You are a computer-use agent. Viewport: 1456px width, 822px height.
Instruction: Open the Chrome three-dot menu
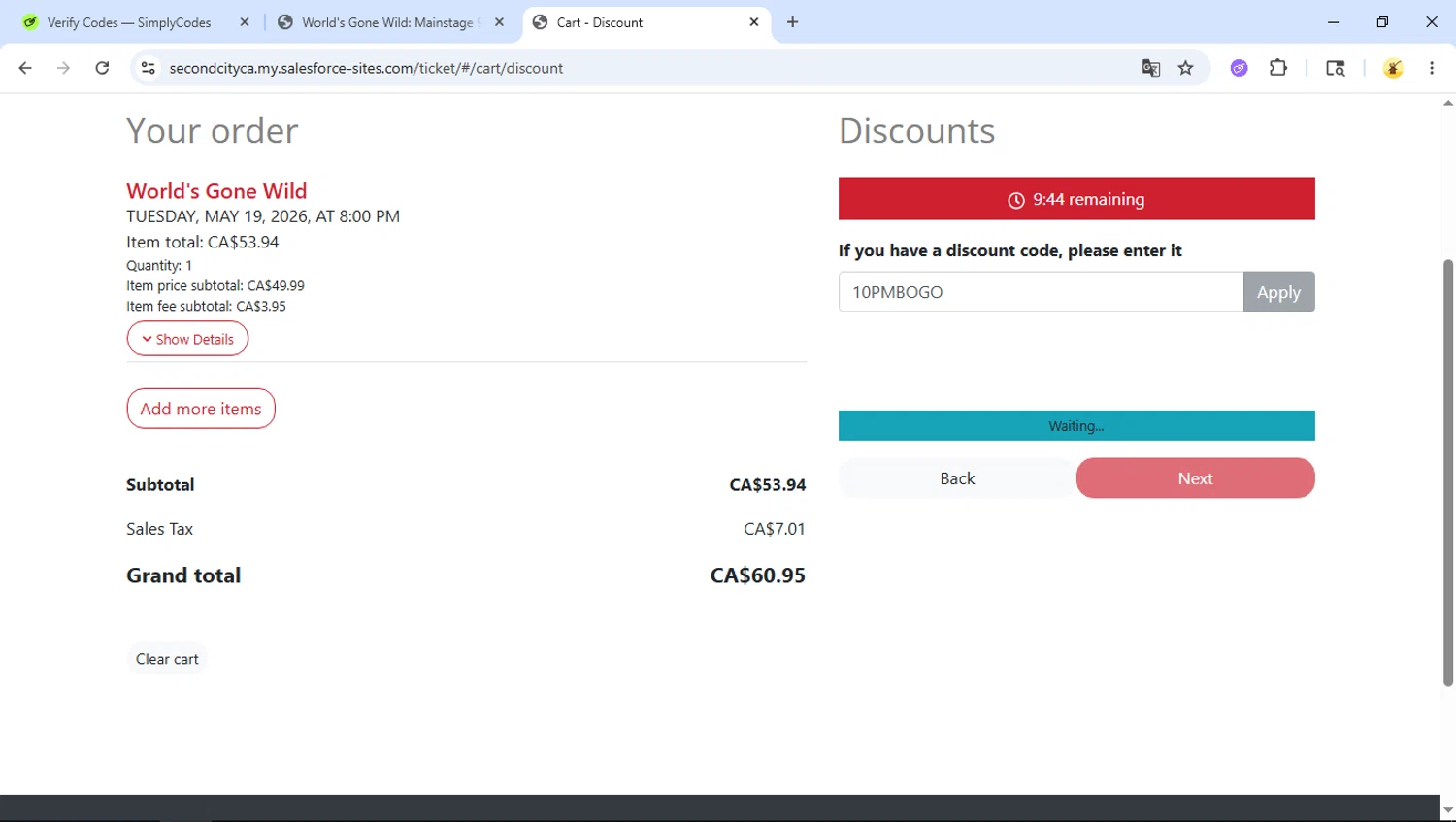point(1432,68)
